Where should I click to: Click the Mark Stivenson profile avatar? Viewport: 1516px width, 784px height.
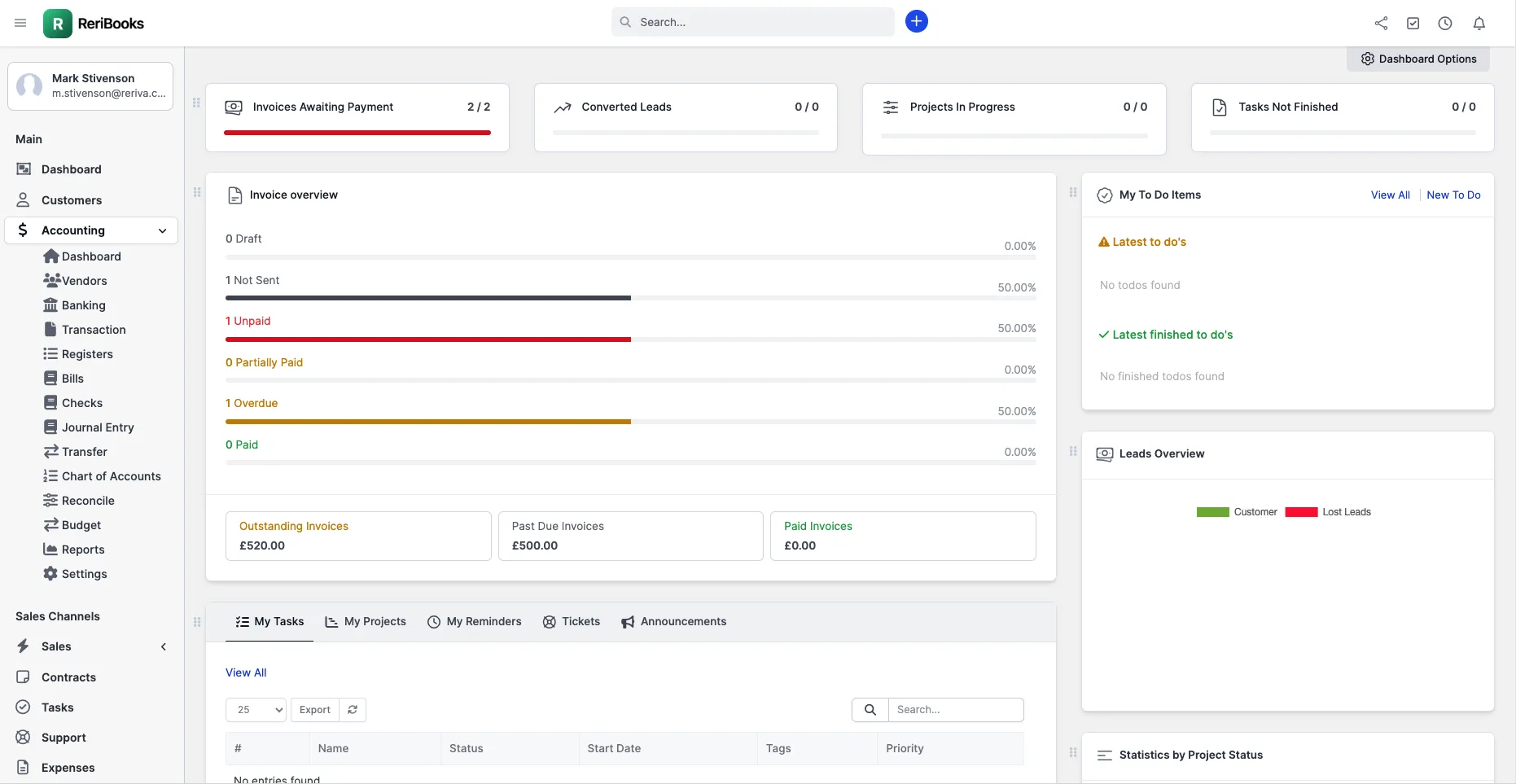click(x=29, y=85)
